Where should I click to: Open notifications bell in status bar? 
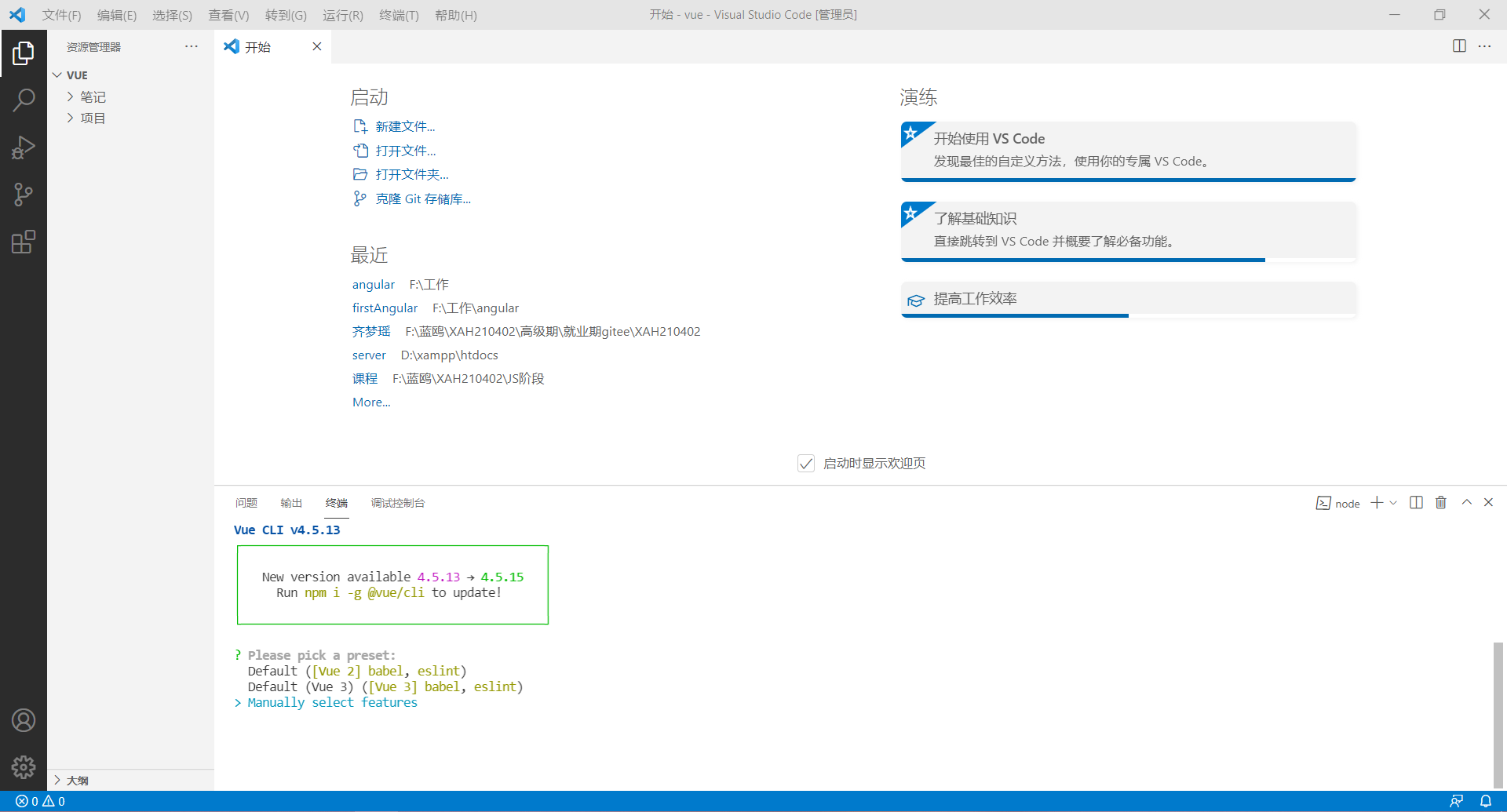pyautogui.click(x=1485, y=801)
